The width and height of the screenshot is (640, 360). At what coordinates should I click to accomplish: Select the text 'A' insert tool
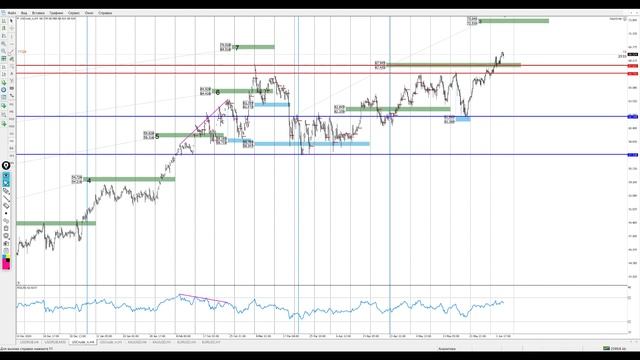pos(11,74)
